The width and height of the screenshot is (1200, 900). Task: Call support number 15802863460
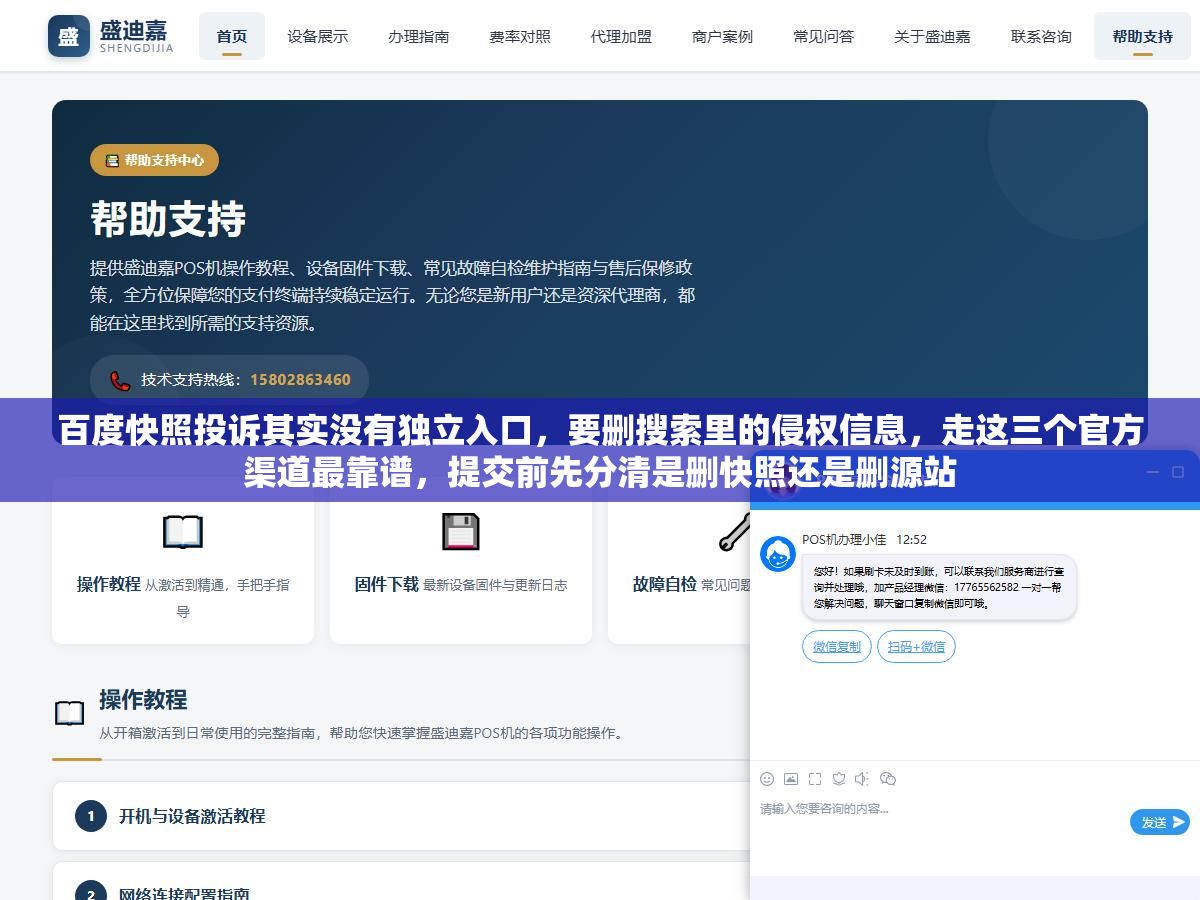[x=300, y=380]
